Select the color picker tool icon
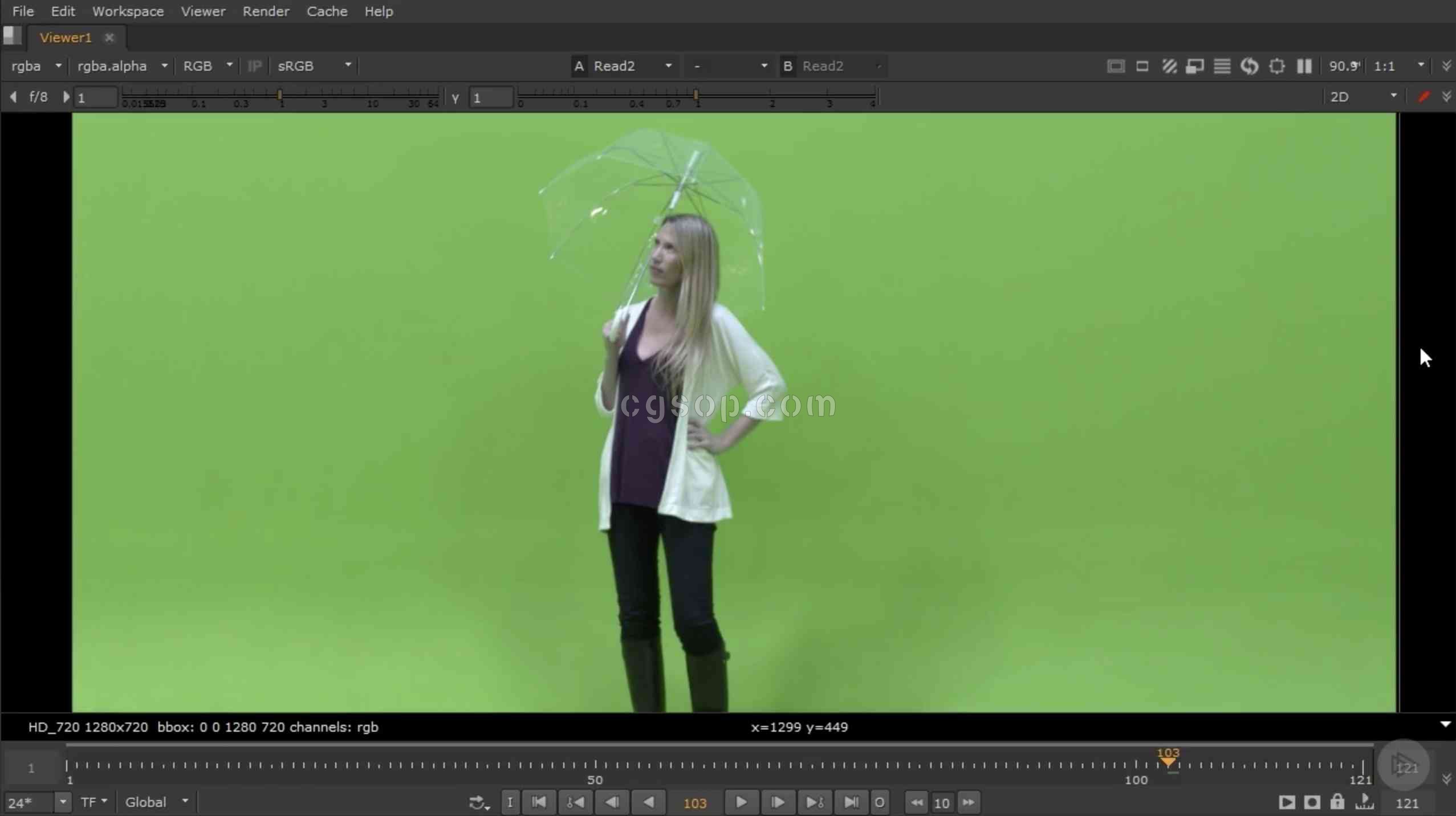 (x=1425, y=96)
